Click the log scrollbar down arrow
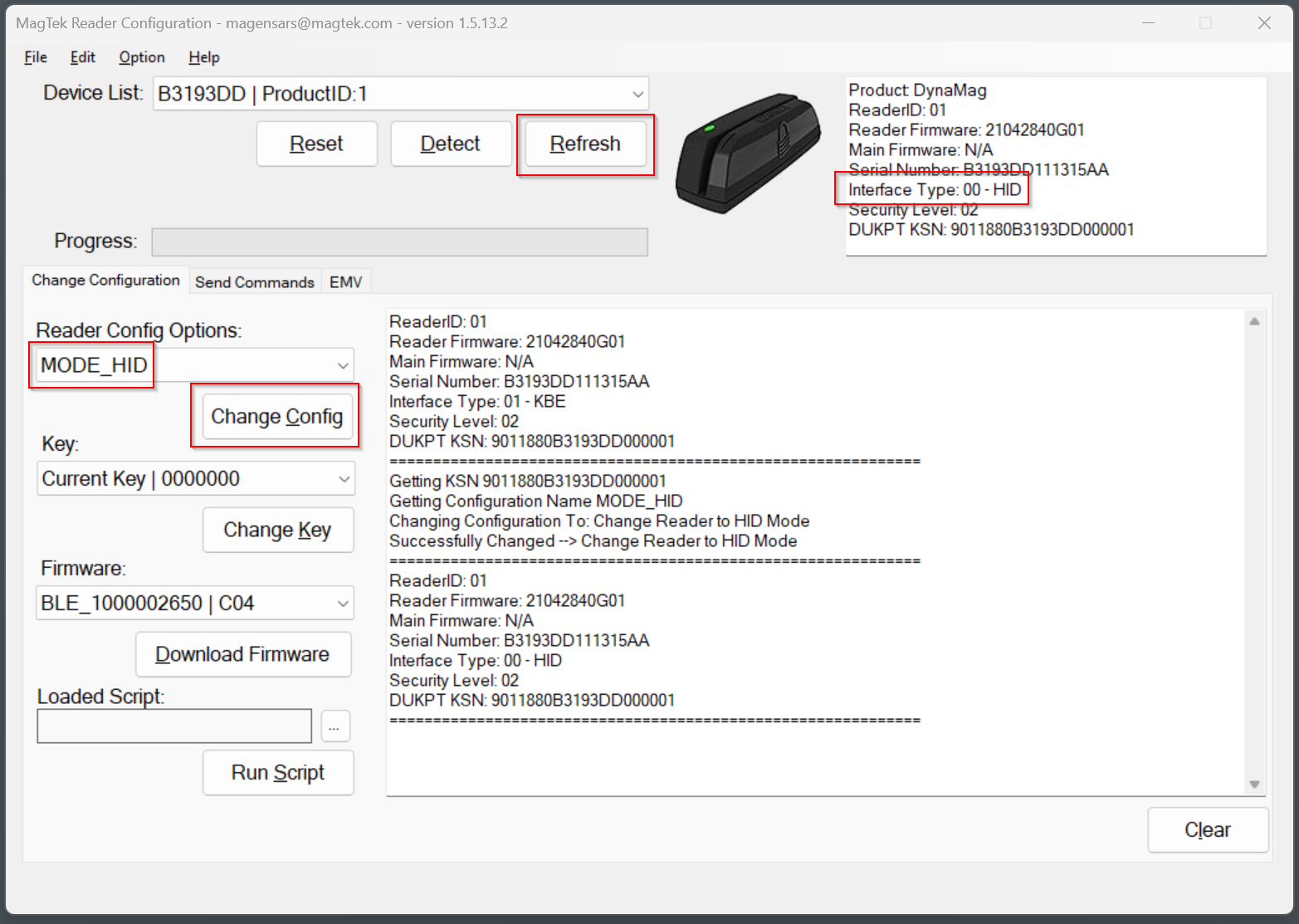1299x924 pixels. [1254, 784]
